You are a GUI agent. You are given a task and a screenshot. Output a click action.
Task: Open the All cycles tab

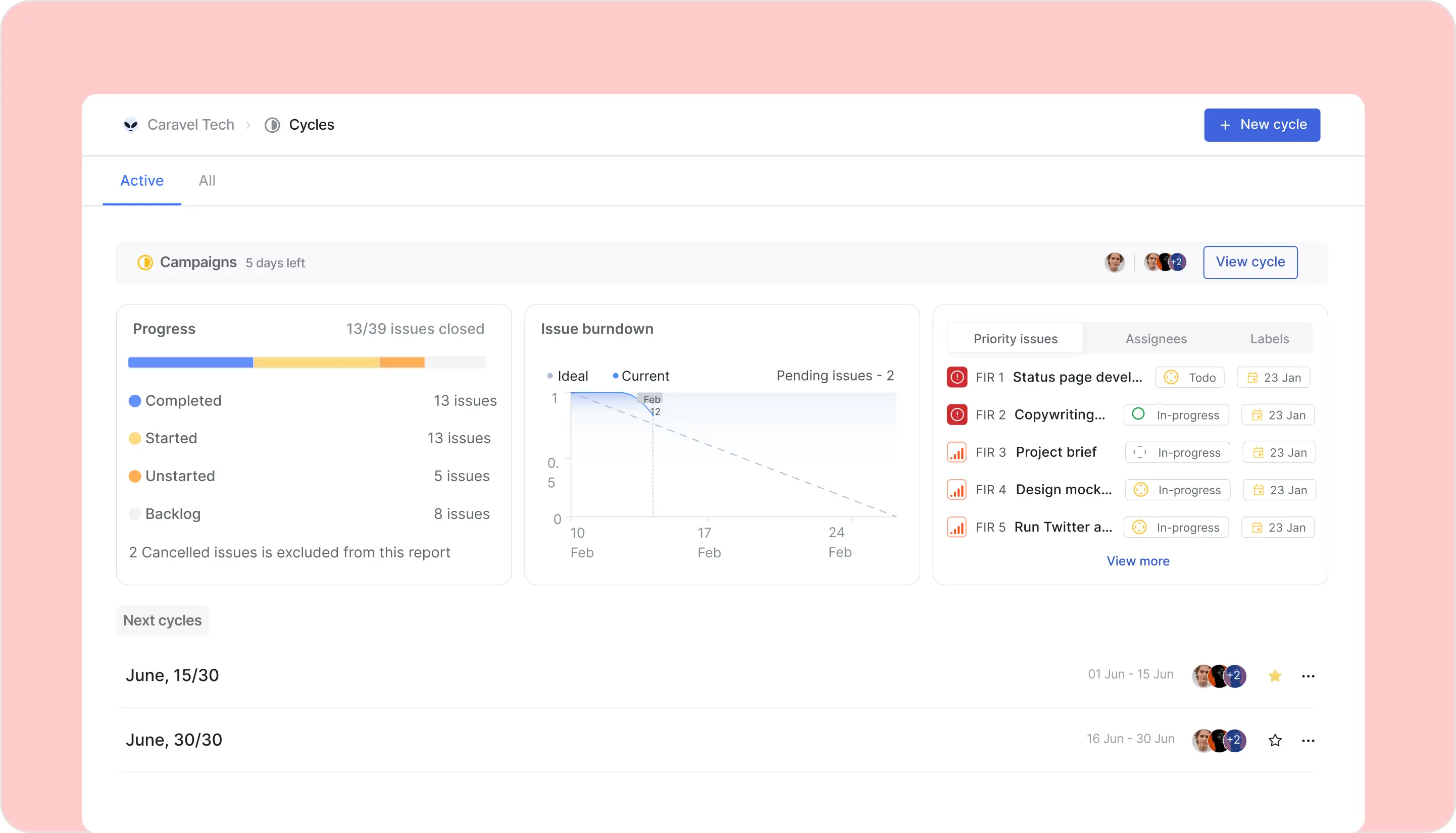pos(206,180)
